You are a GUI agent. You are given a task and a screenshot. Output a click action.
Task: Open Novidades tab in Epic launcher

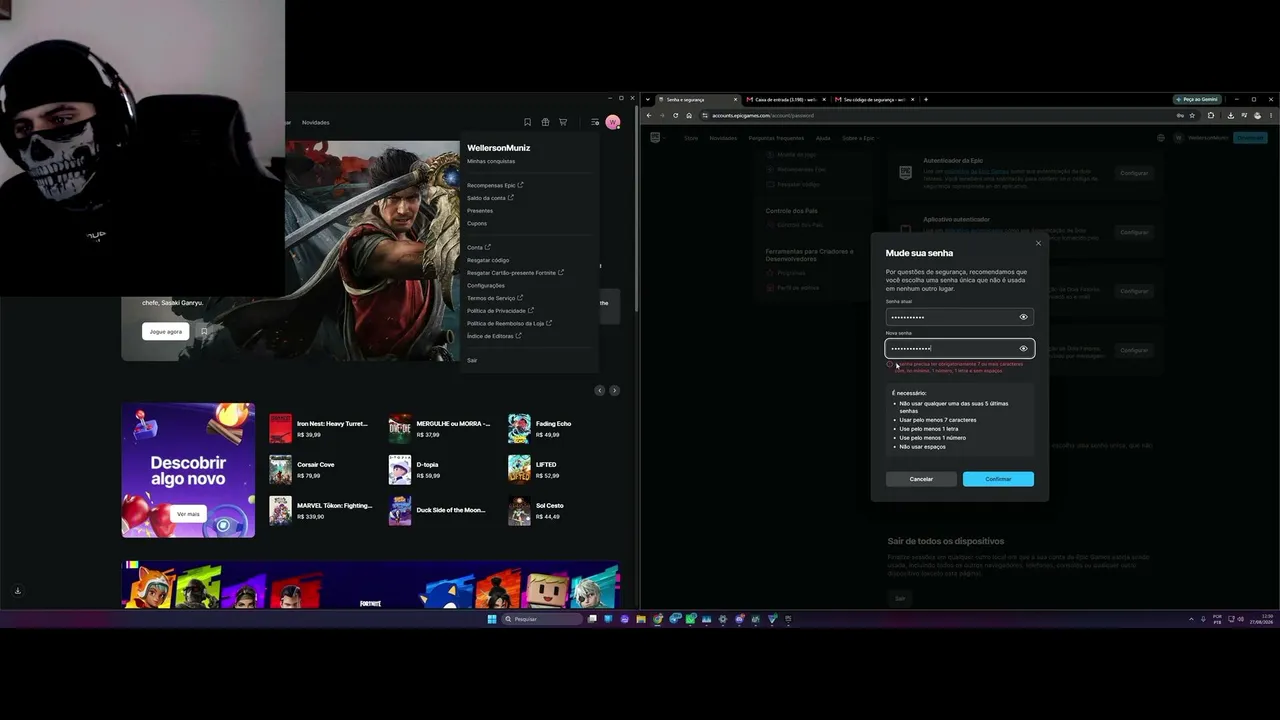(316, 122)
